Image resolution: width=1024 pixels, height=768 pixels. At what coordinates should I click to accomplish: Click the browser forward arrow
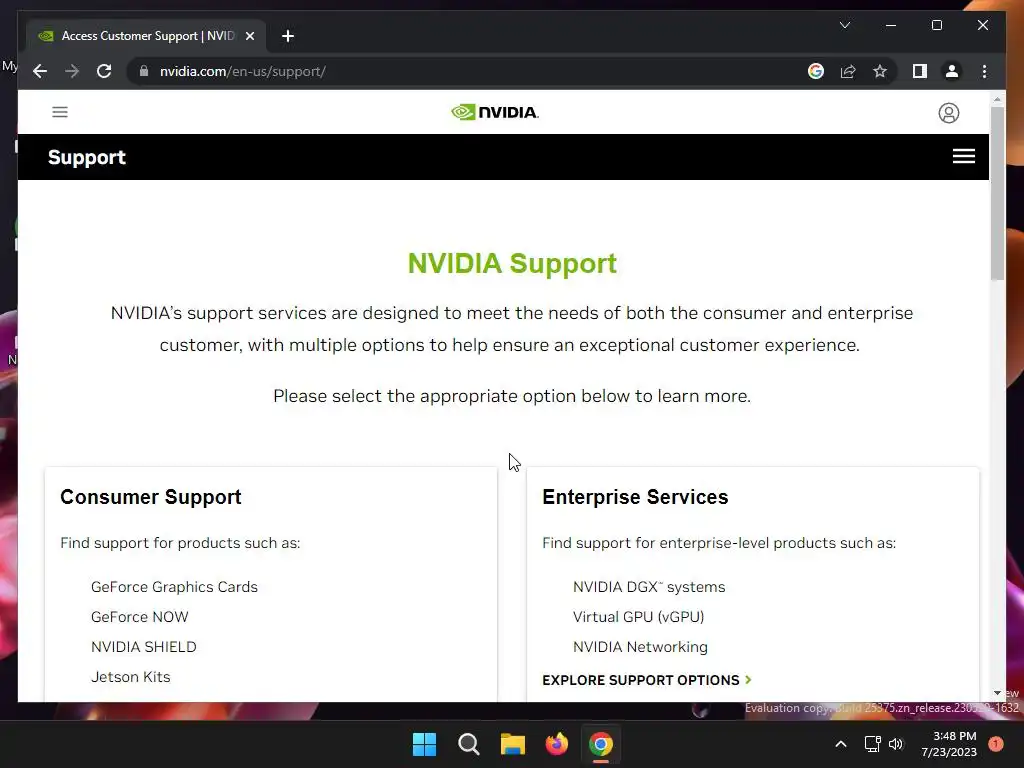pos(72,71)
